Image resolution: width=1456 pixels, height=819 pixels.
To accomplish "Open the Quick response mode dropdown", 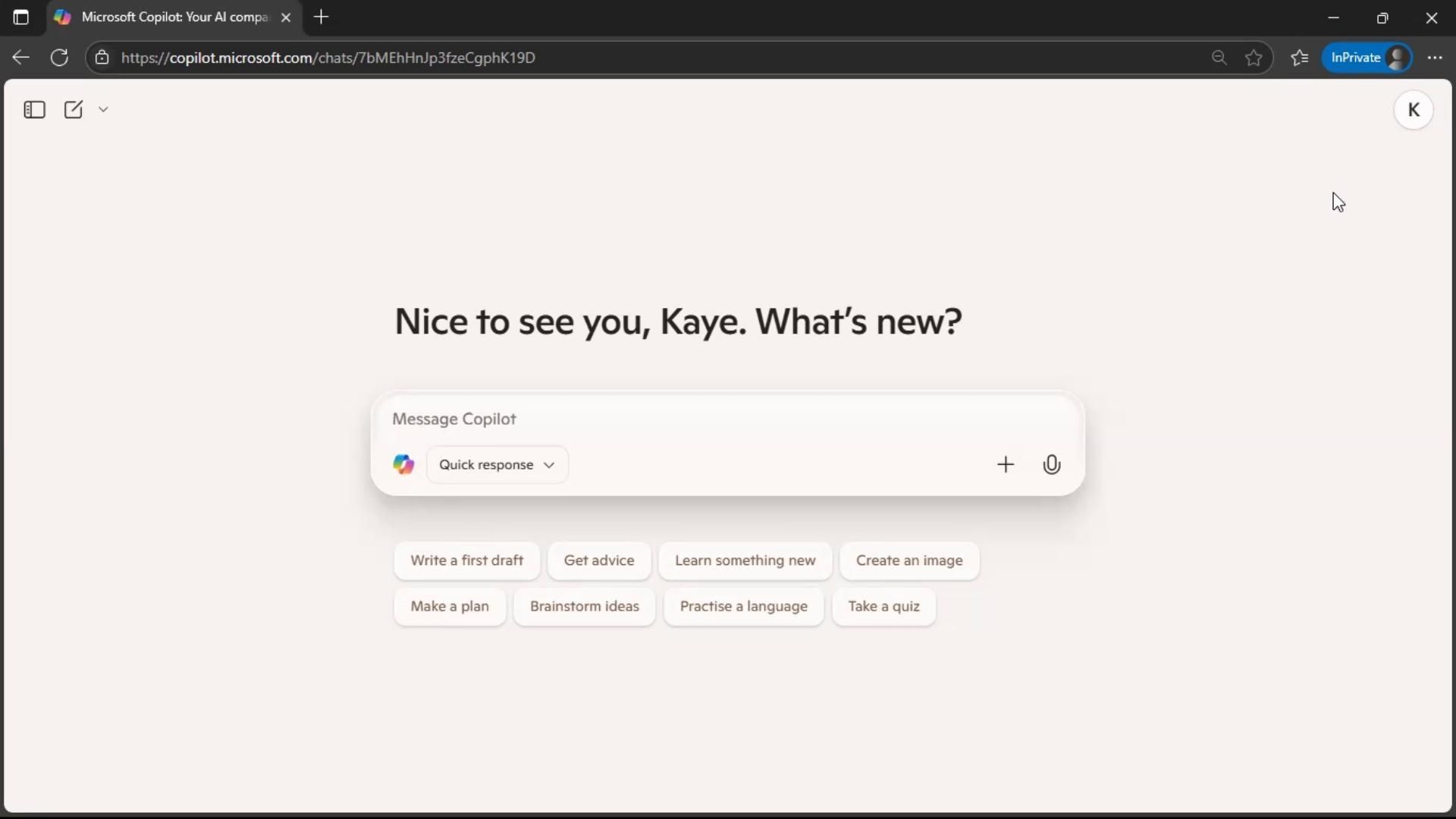I will 497,464.
